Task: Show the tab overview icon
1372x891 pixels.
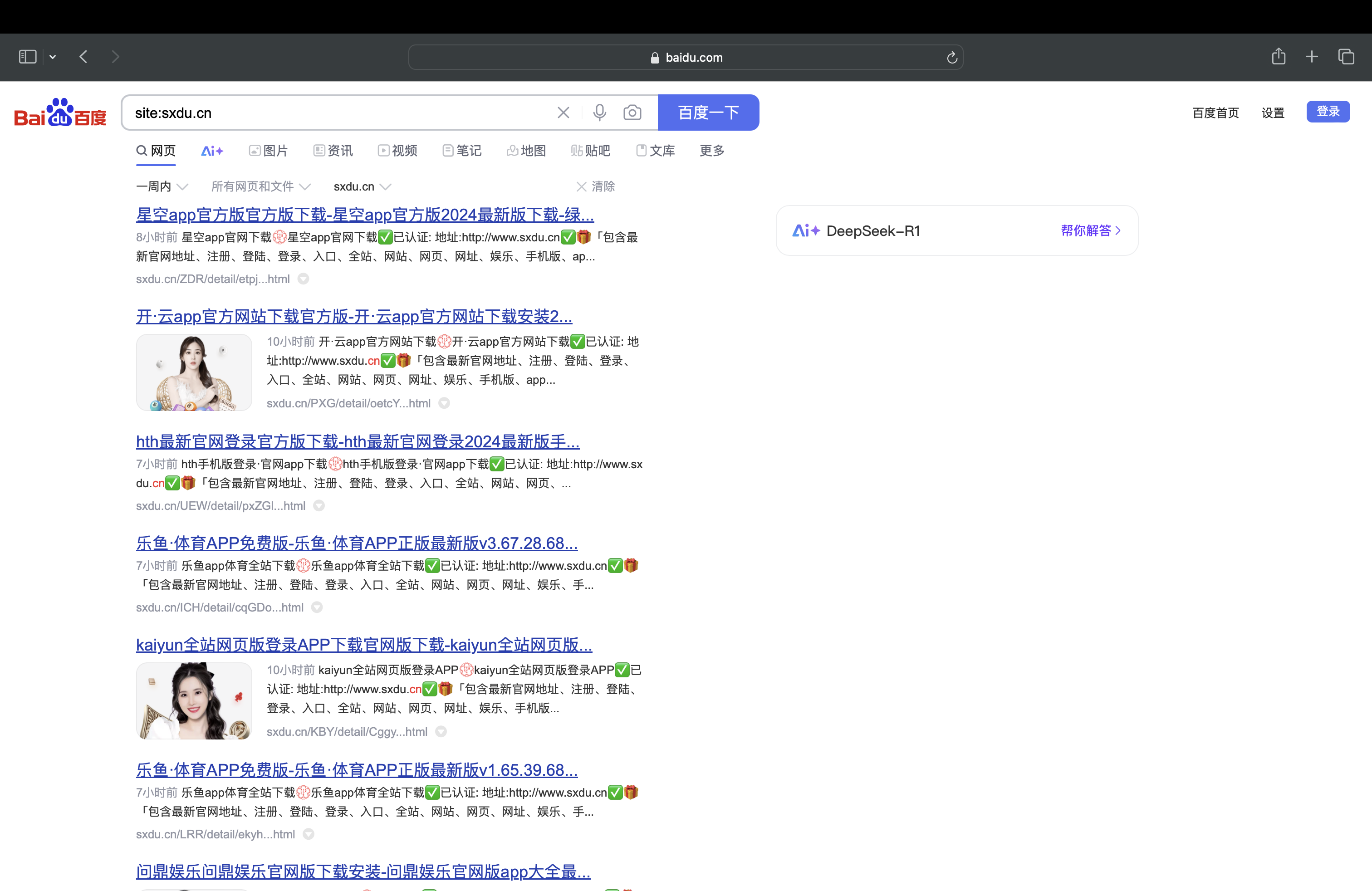Action: pyautogui.click(x=1346, y=56)
